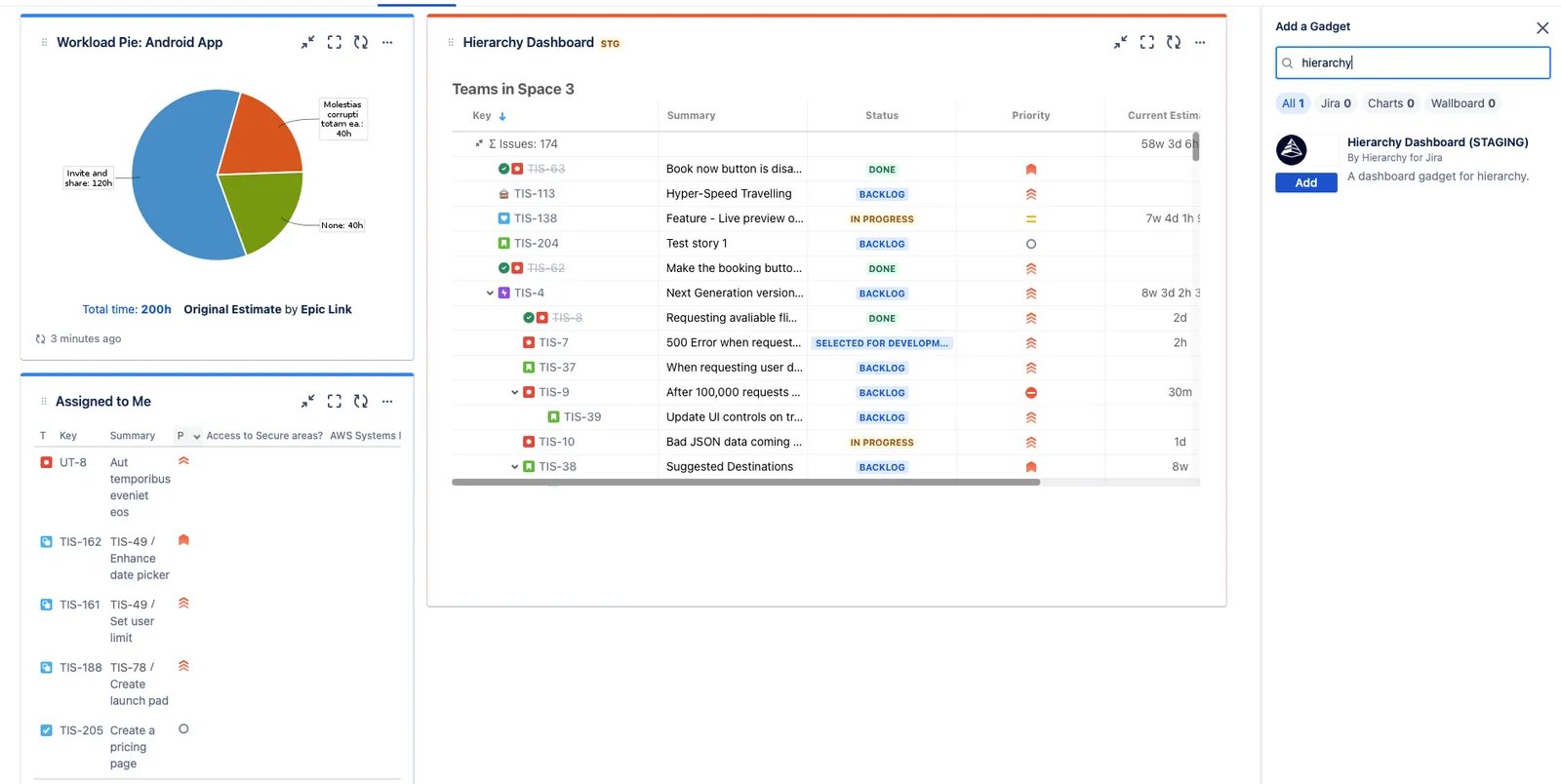Close the Add a Gadget panel
The image size is (1561, 784).
click(1542, 28)
